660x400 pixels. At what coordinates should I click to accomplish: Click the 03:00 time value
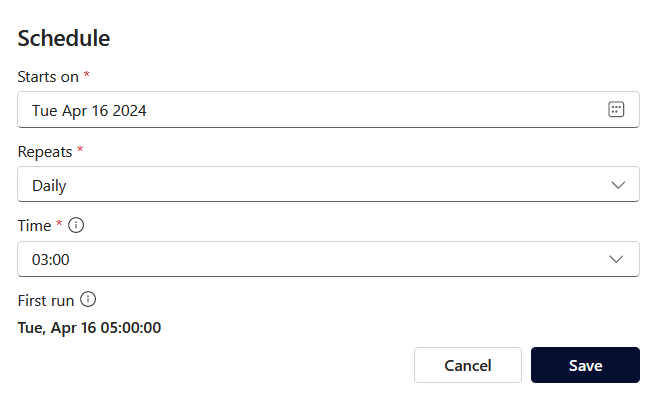[51, 259]
